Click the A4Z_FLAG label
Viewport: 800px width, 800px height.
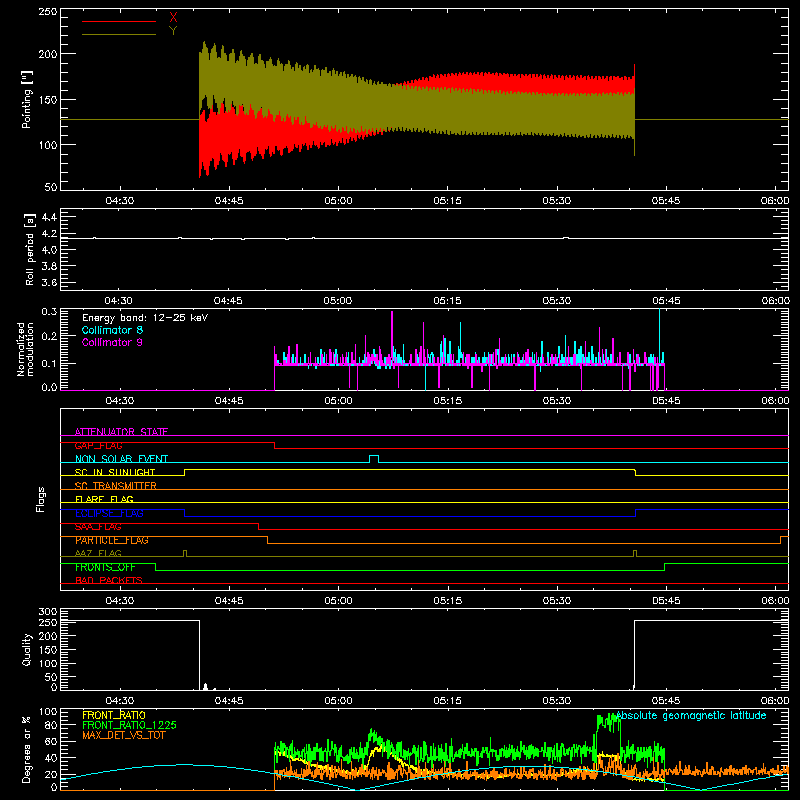click(98, 553)
